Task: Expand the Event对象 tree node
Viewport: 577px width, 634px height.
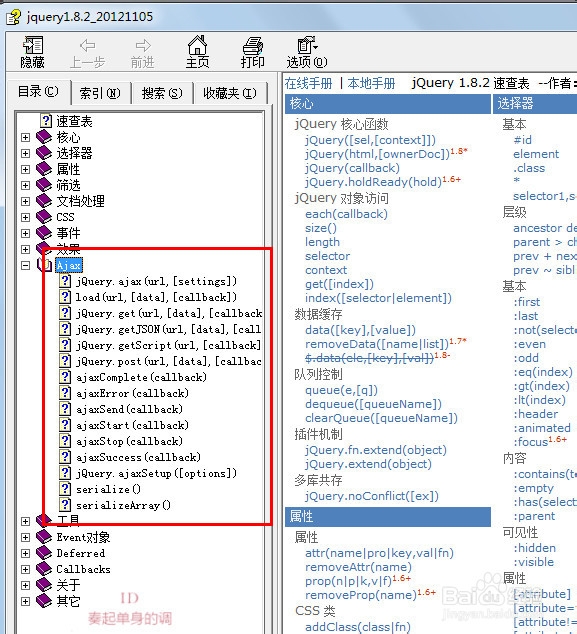Action: [25, 537]
